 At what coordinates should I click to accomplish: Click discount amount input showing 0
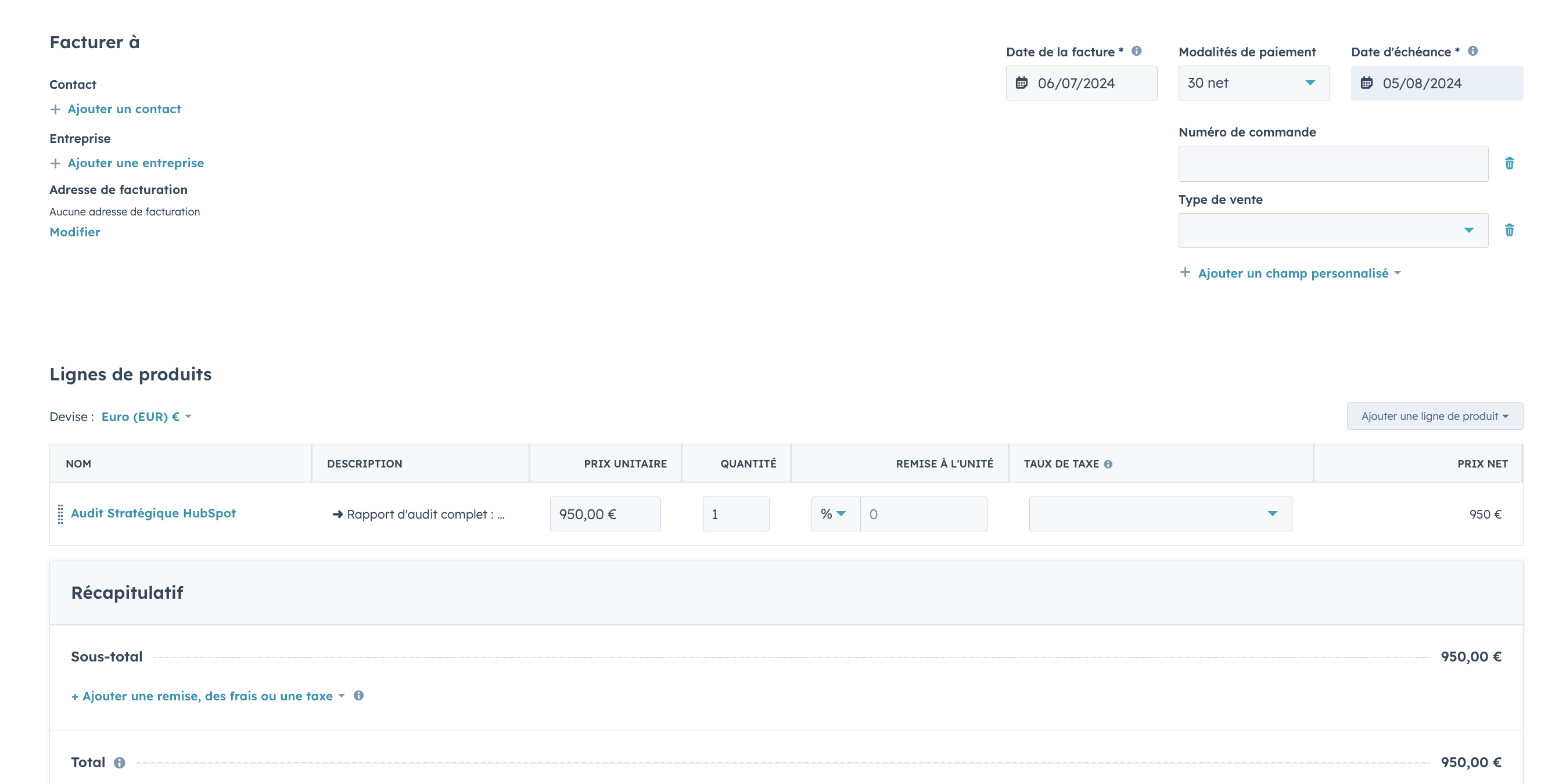(924, 514)
